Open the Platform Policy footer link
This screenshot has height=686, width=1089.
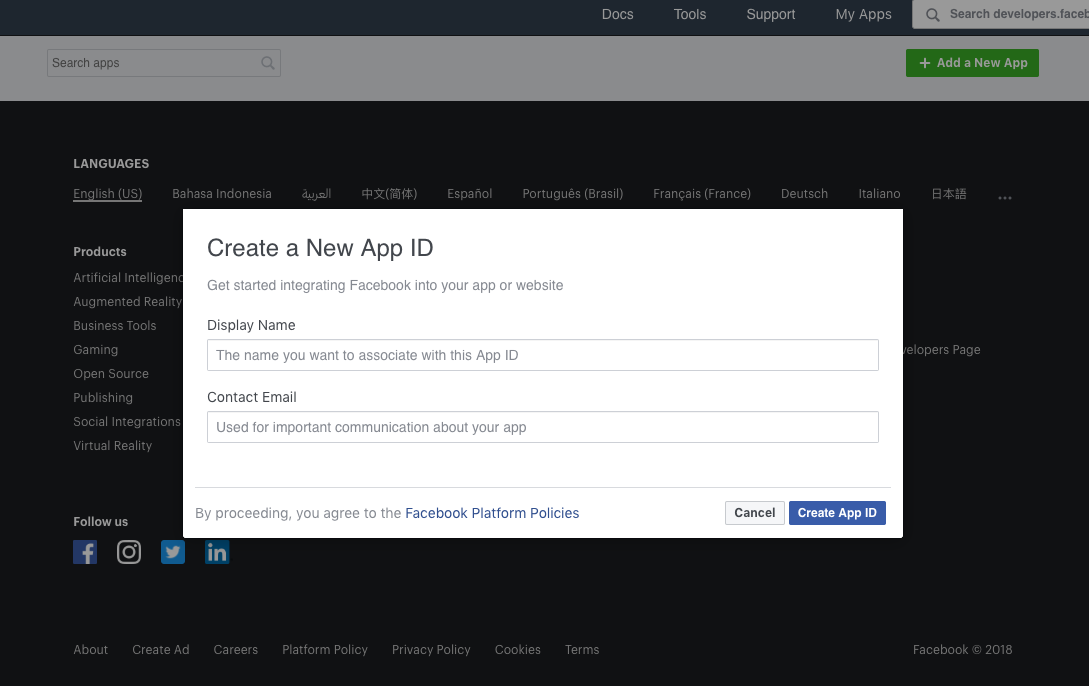325,650
